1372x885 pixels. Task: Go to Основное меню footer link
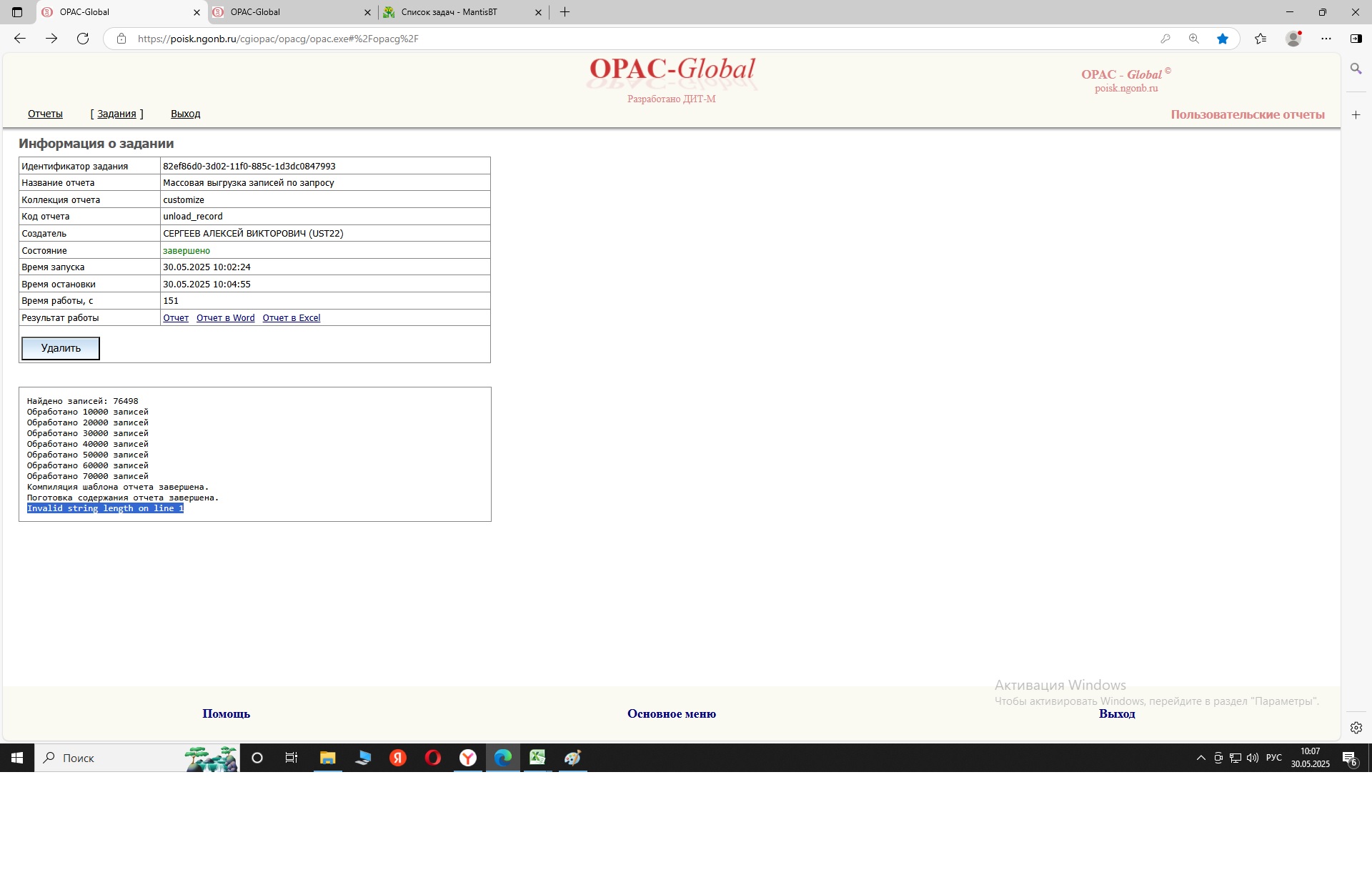pyautogui.click(x=672, y=713)
